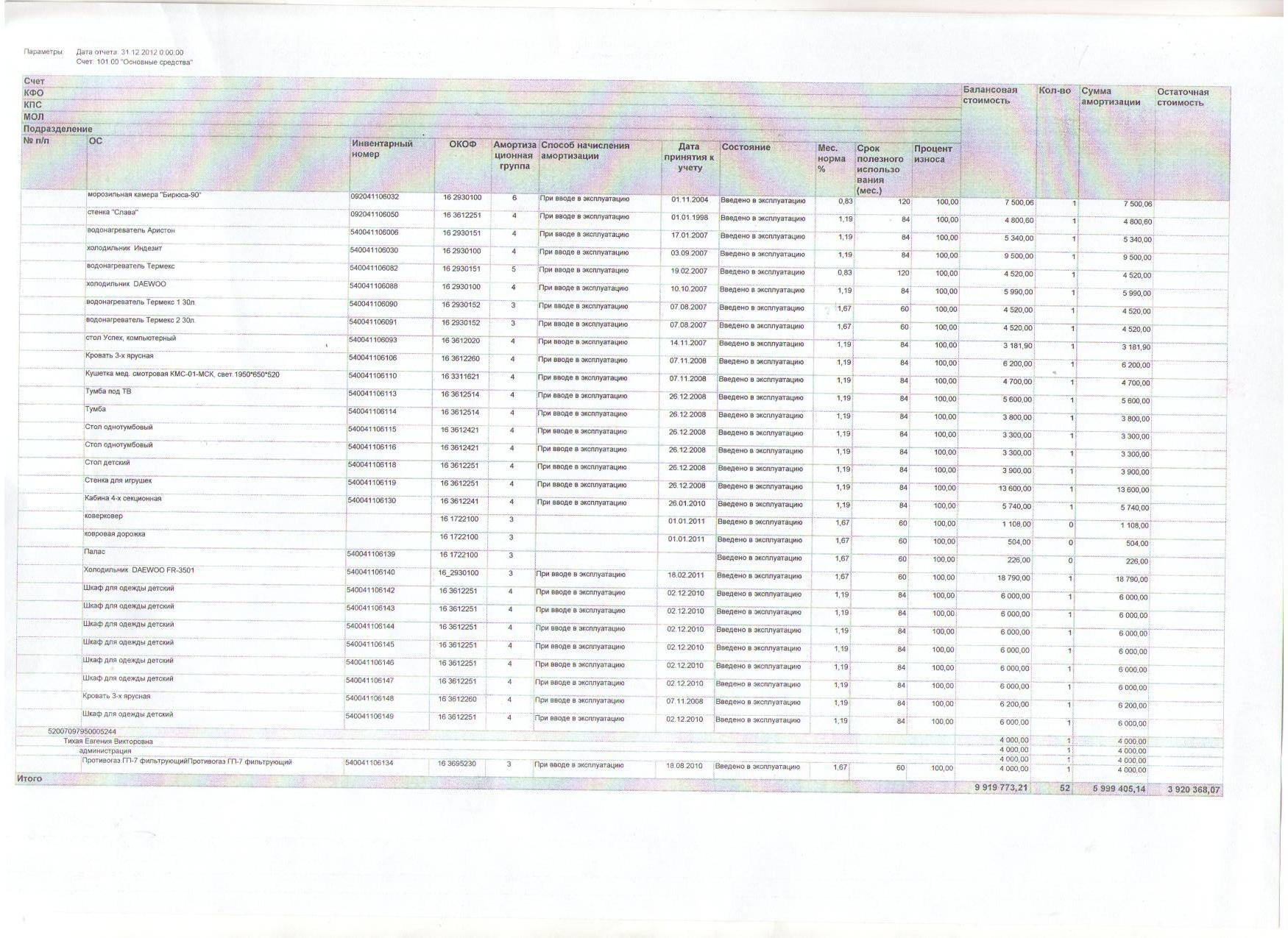Click the OKOF code "16 3695230"
Screen dimensions: 1288x938
457,764
